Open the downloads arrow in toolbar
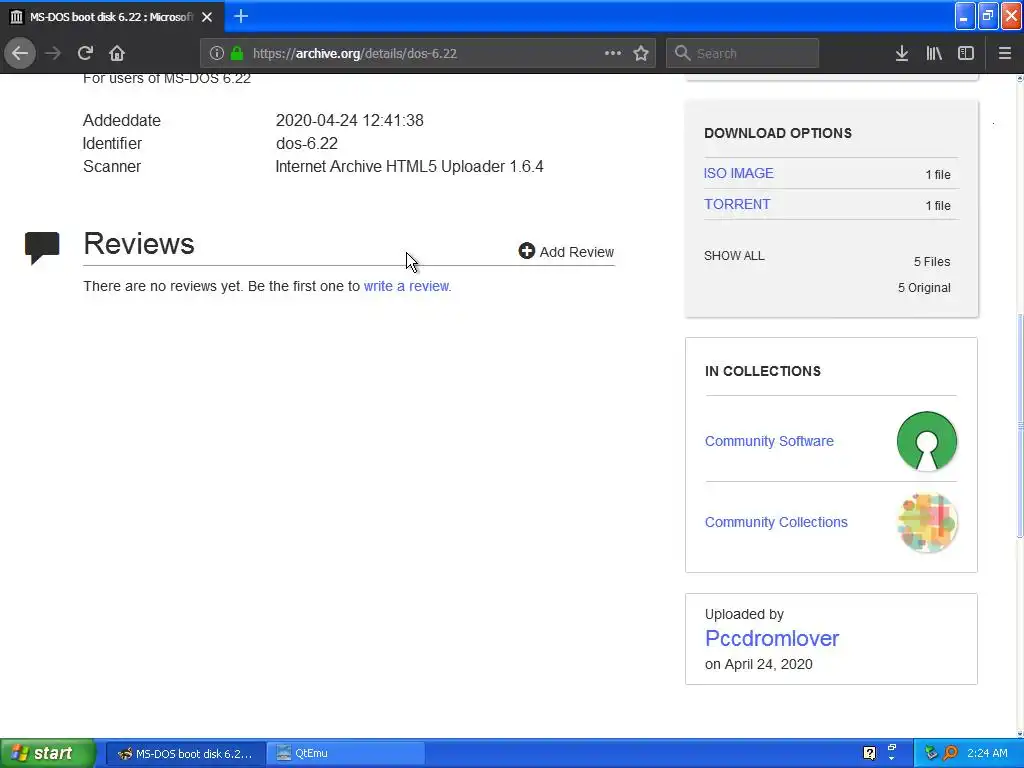The image size is (1024, 768). coord(901,53)
